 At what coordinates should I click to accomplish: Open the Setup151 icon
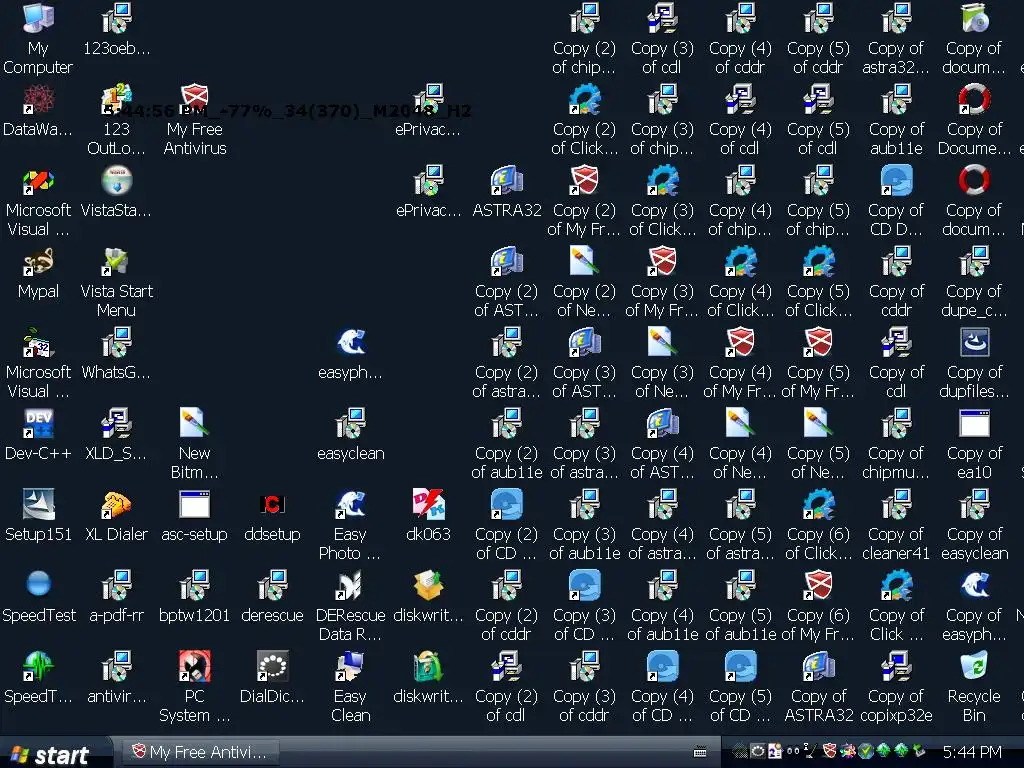tap(38, 504)
